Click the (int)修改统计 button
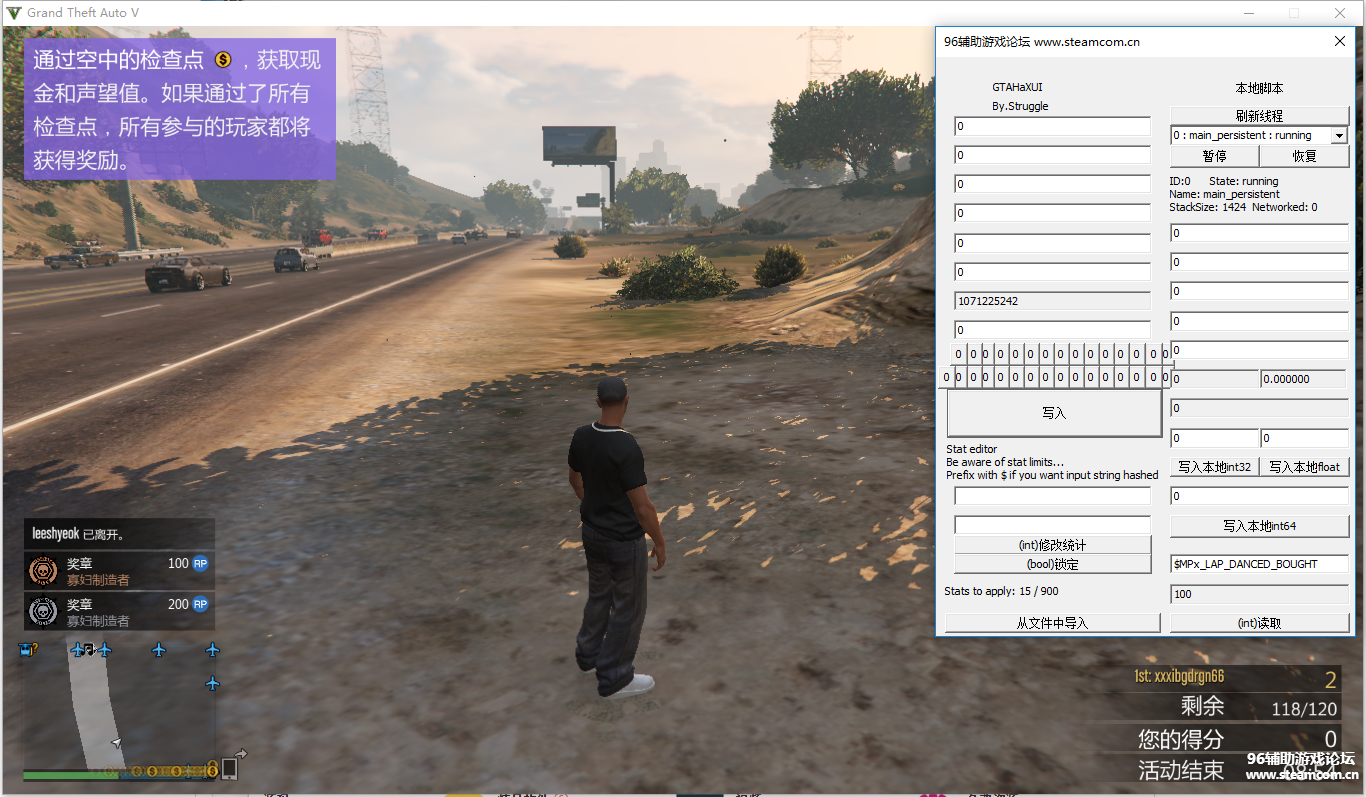Viewport: 1366px width, 797px height. 1052,545
